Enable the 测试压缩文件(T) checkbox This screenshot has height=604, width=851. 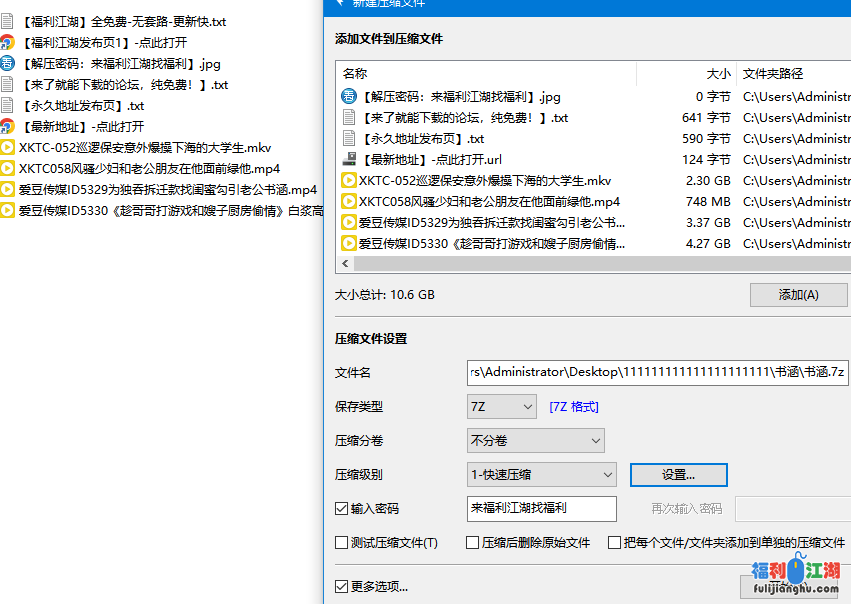pyautogui.click(x=342, y=543)
